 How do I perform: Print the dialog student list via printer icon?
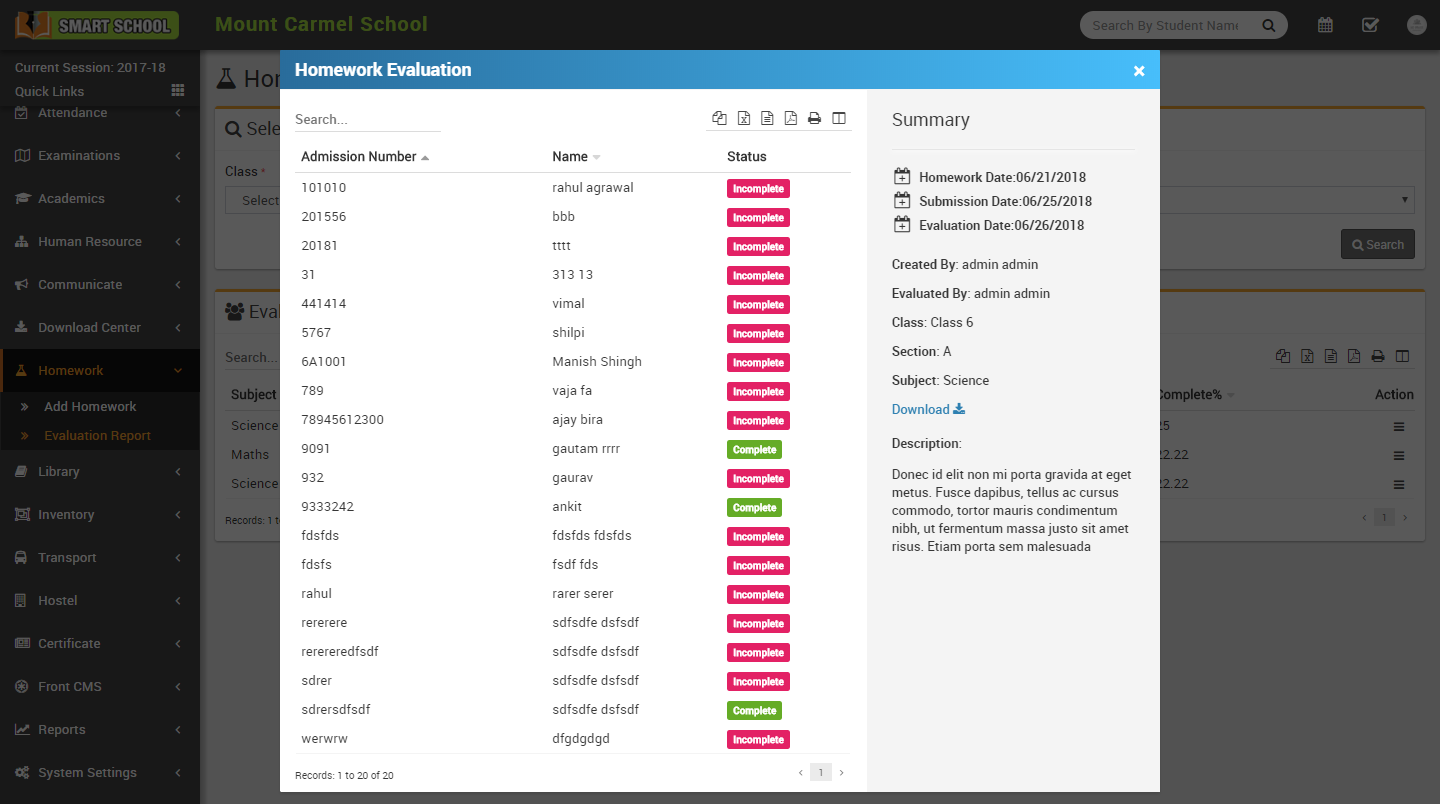coord(814,118)
